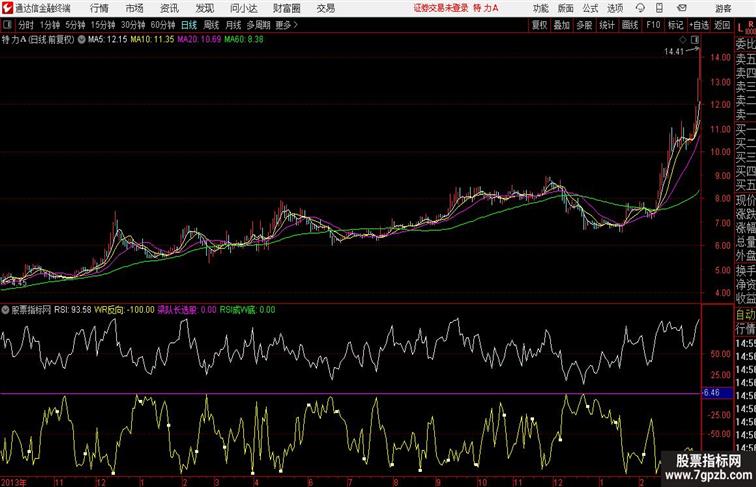Switch to the 15分钟 period tab
This screenshot has height=487, width=756.
click(x=103, y=25)
